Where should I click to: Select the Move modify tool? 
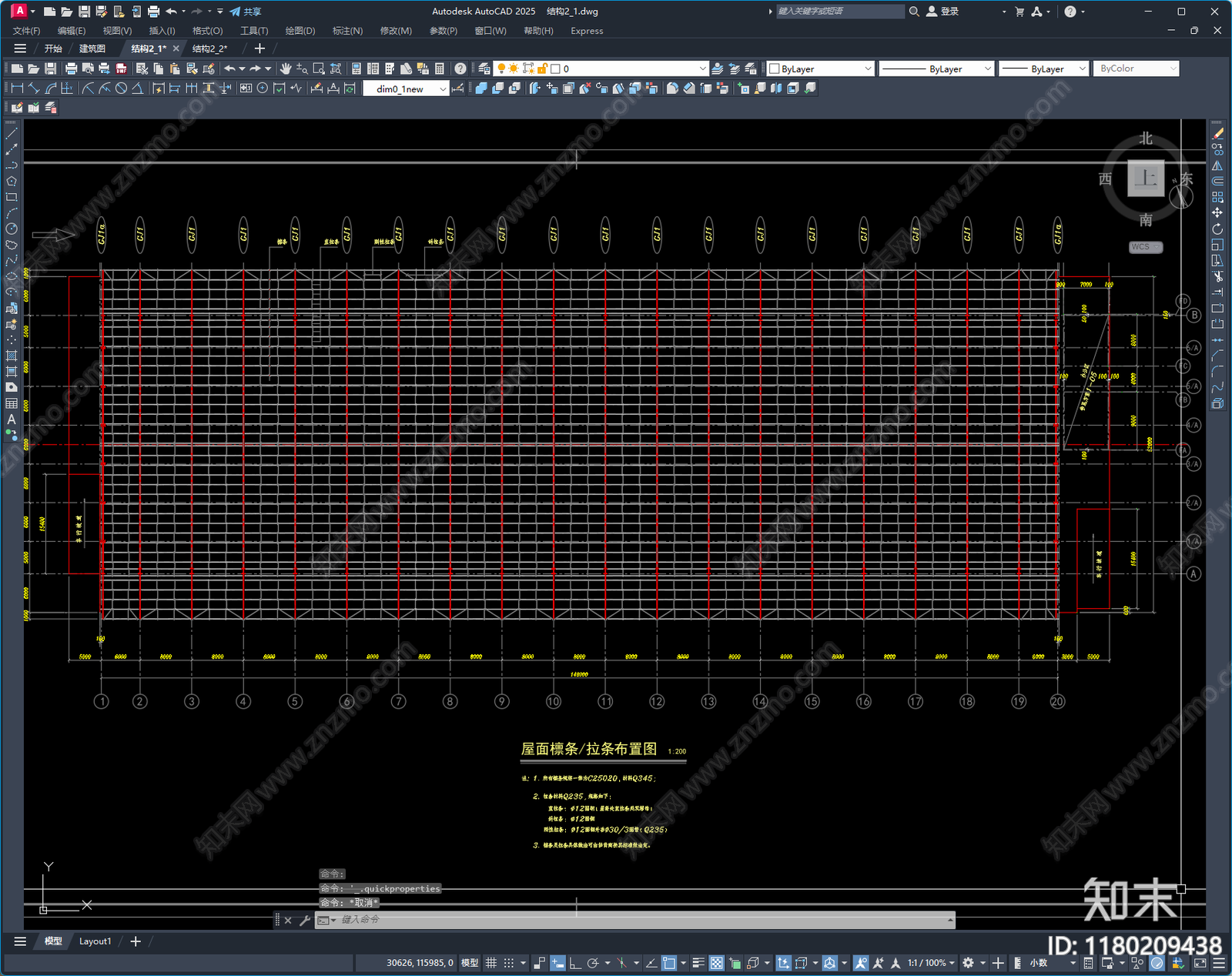tap(1217, 212)
